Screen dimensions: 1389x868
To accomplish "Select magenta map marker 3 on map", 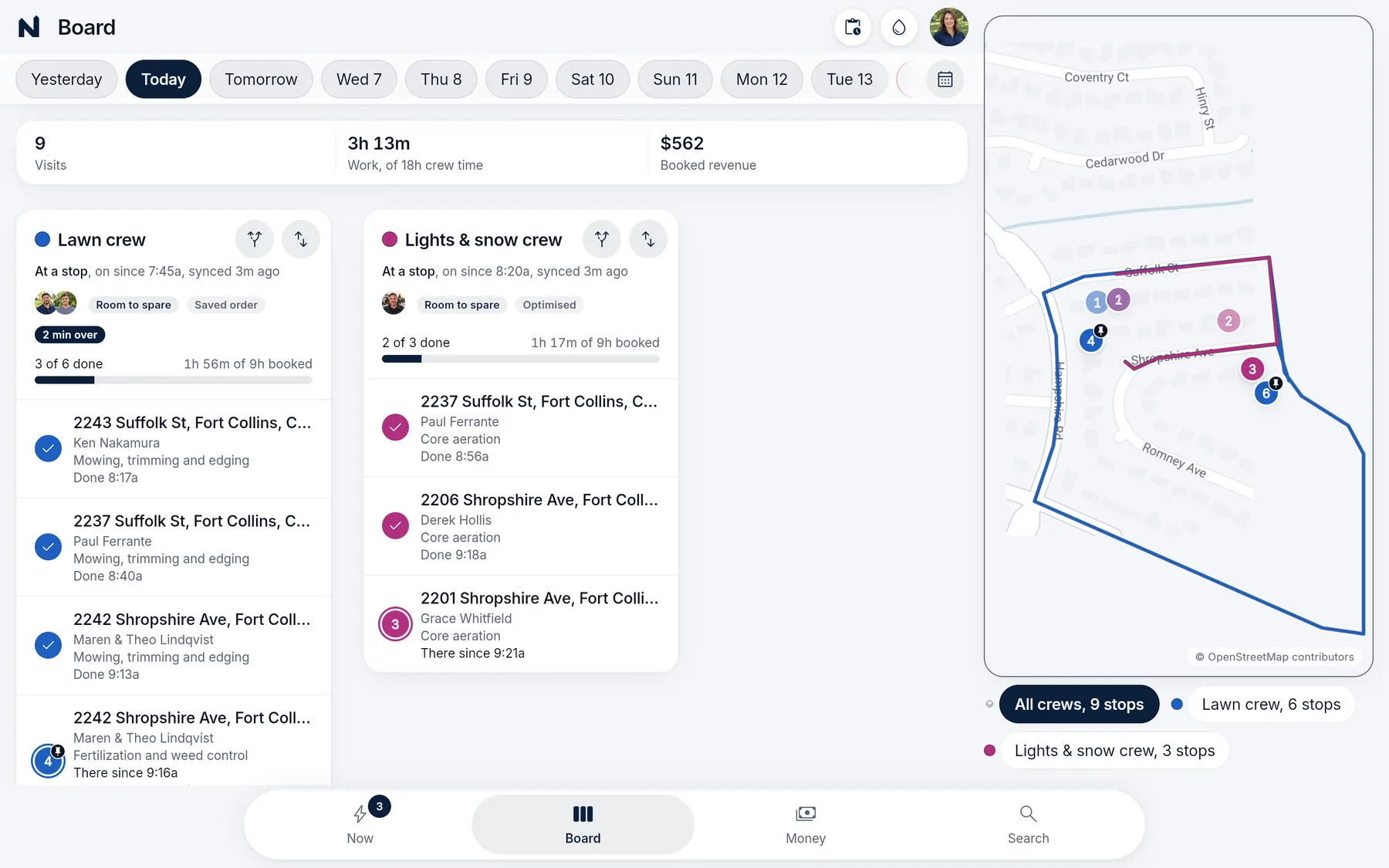I will (1252, 369).
